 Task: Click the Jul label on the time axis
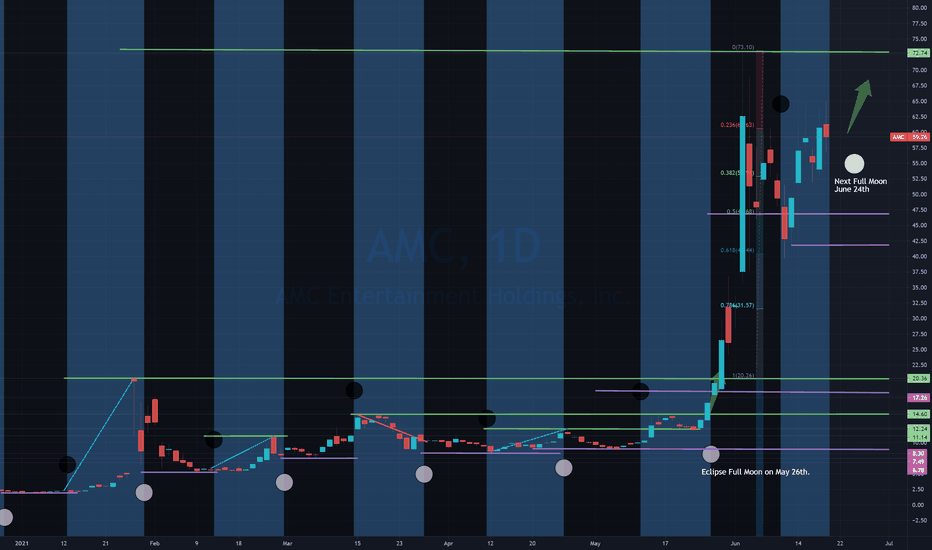(x=889, y=543)
